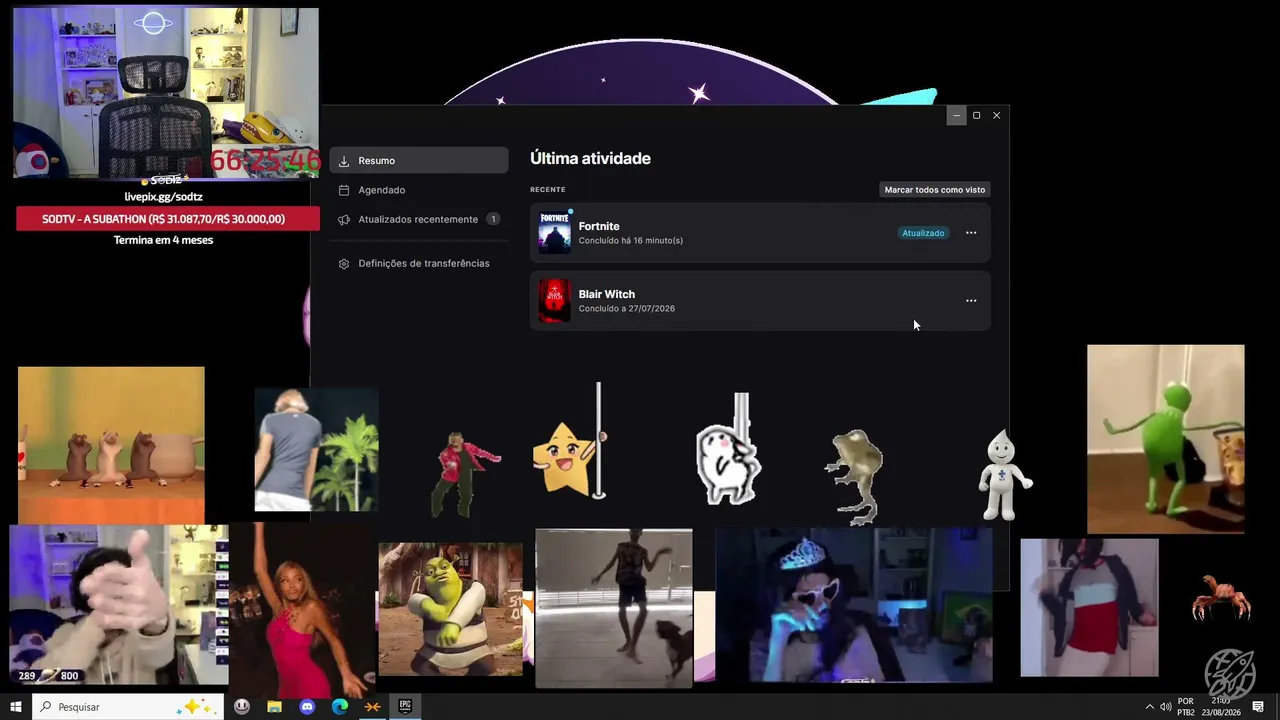Click the calendar icon beside Agendado
The width and height of the screenshot is (1280, 720).
coord(344,190)
